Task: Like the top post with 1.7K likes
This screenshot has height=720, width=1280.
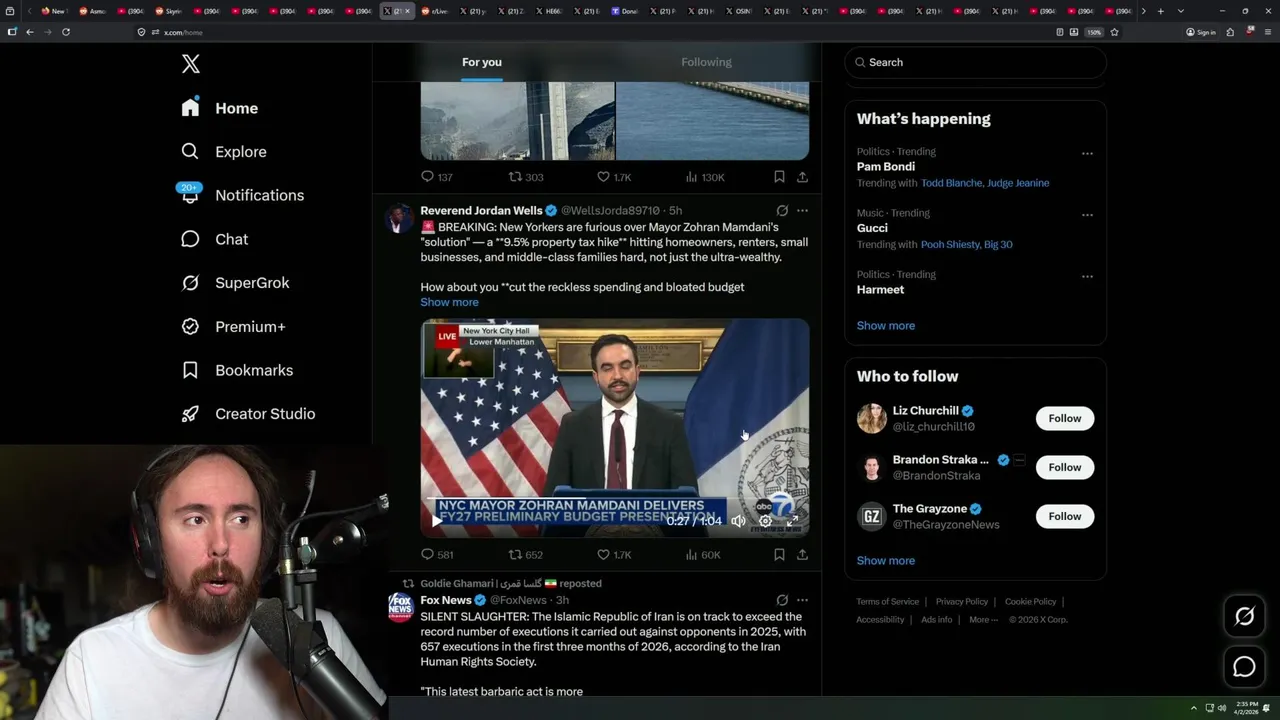Action: (x=614, y=177)
